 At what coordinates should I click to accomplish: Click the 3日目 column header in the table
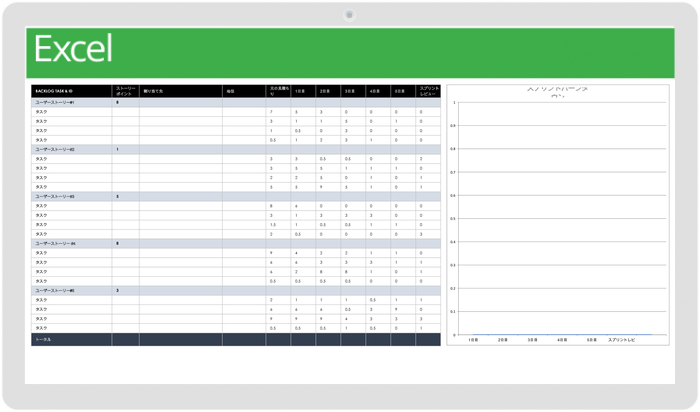353,91
